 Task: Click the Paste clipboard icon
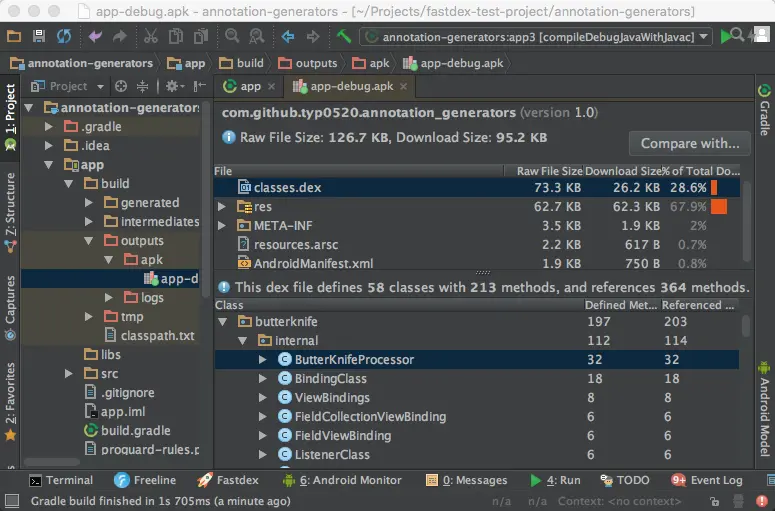coord(201,36)
